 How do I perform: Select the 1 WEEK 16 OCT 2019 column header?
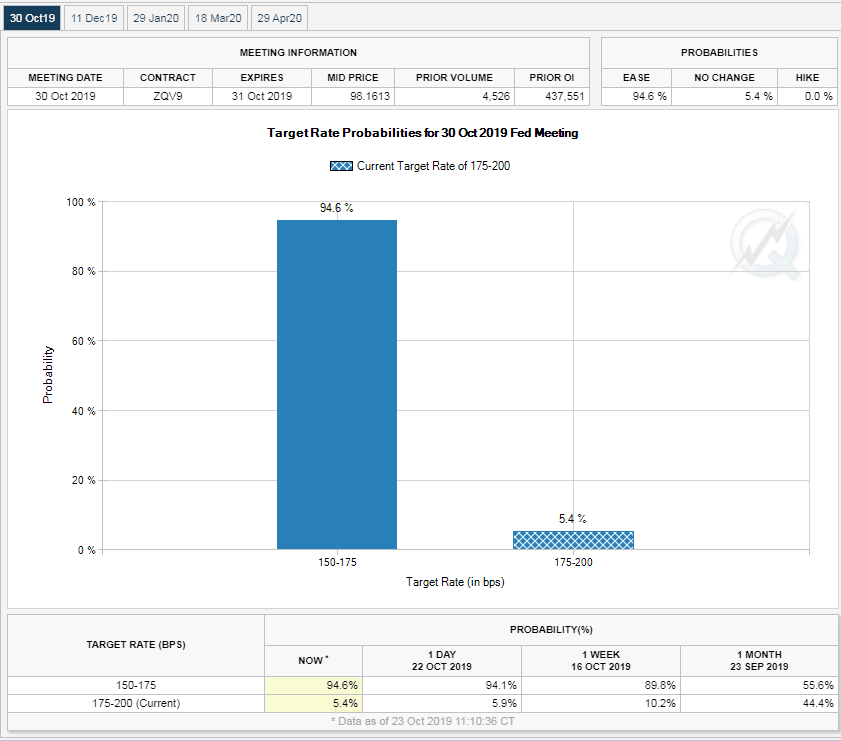601,660
